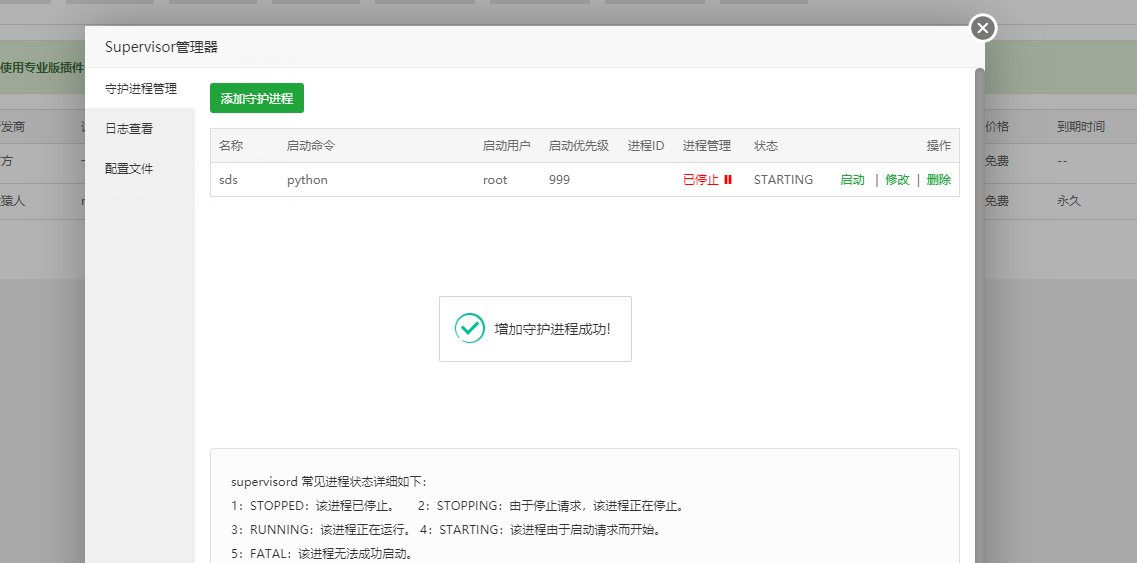Click the supervisord 常见进程状态 heading text
Image resolution: width=1137 pixels, height=563 pixels.
tap(330, 482)
